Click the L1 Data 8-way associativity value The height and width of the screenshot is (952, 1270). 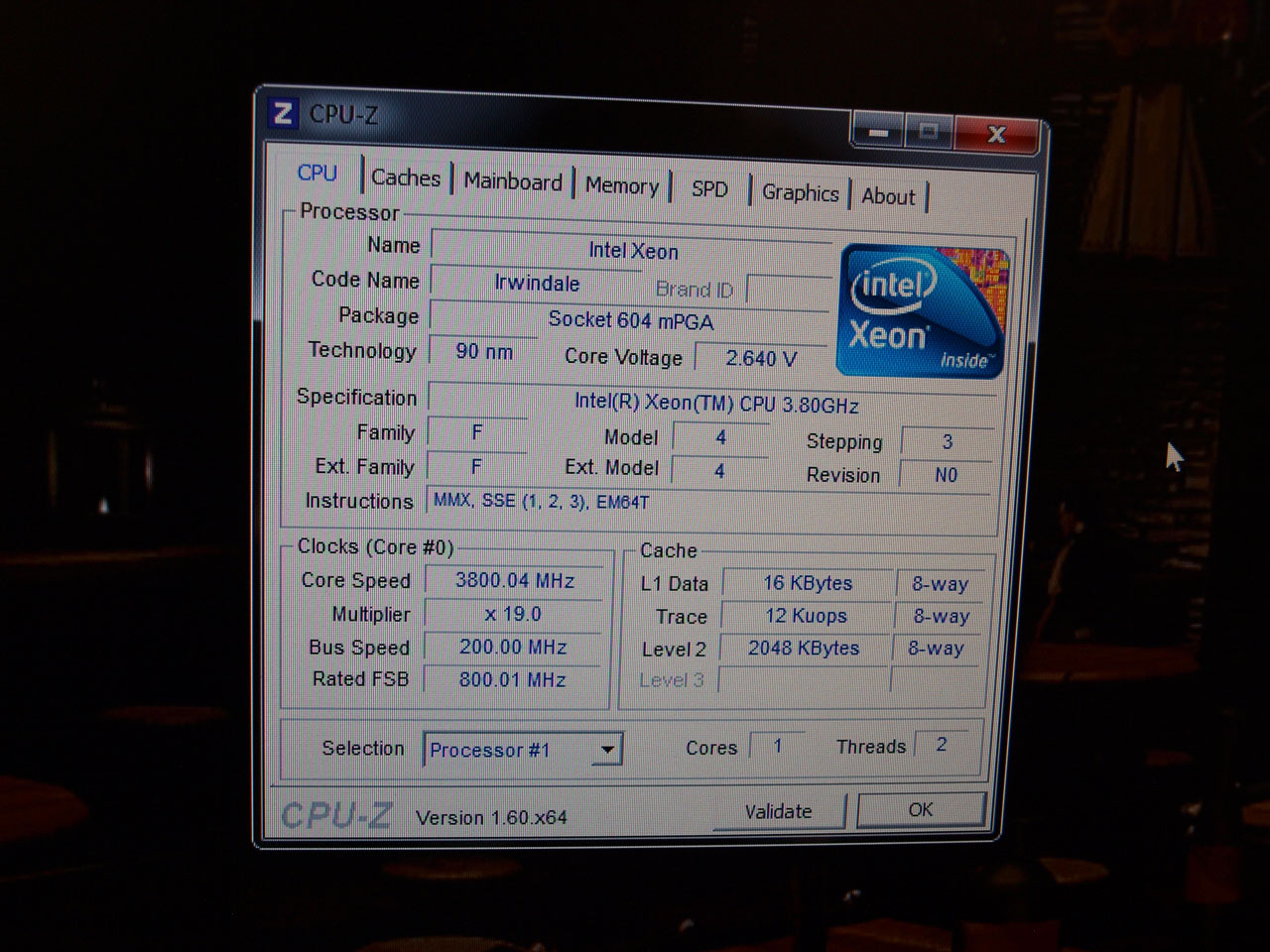tap(941, 584)
